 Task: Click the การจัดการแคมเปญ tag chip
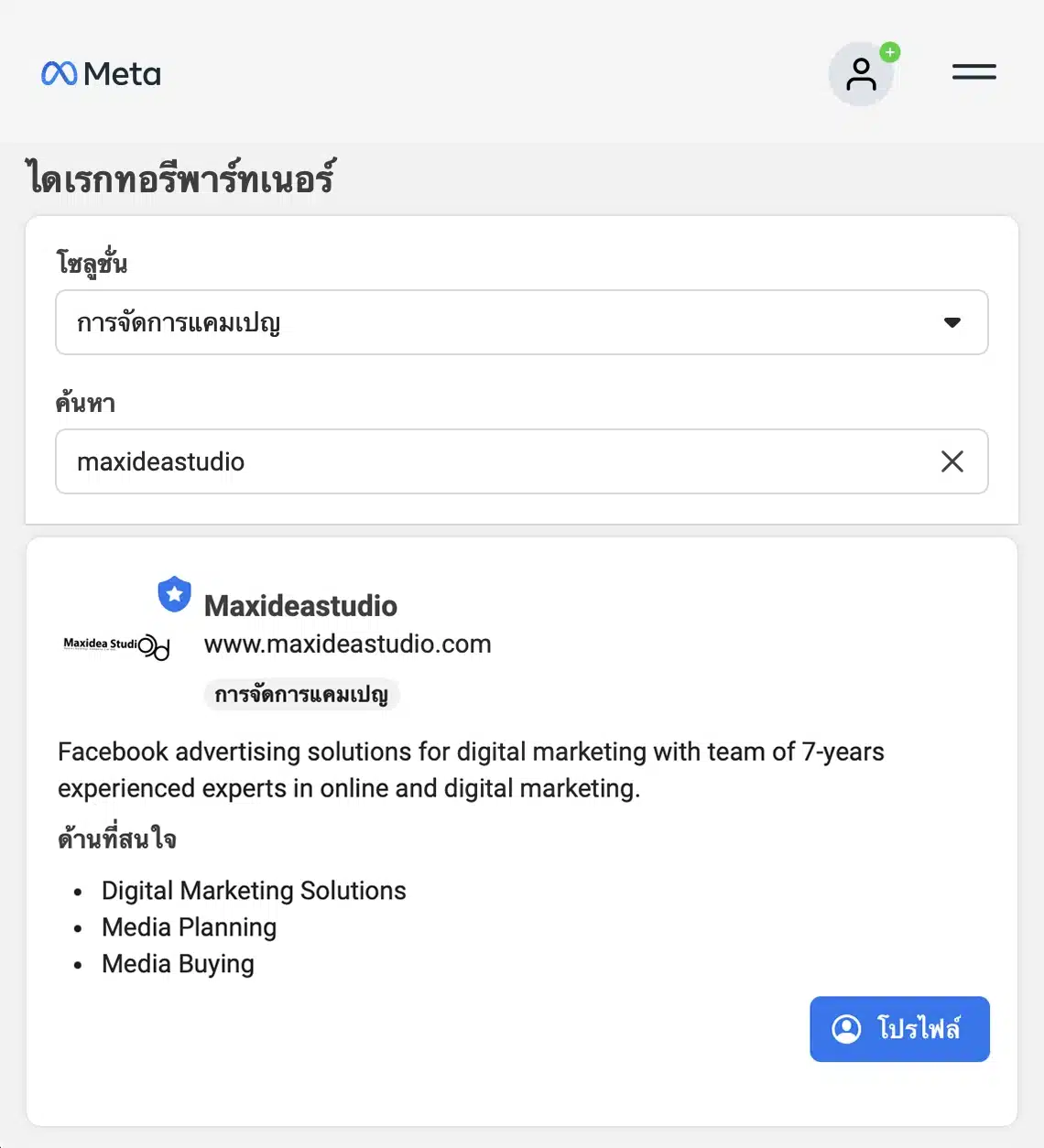(x=301, y=695)
